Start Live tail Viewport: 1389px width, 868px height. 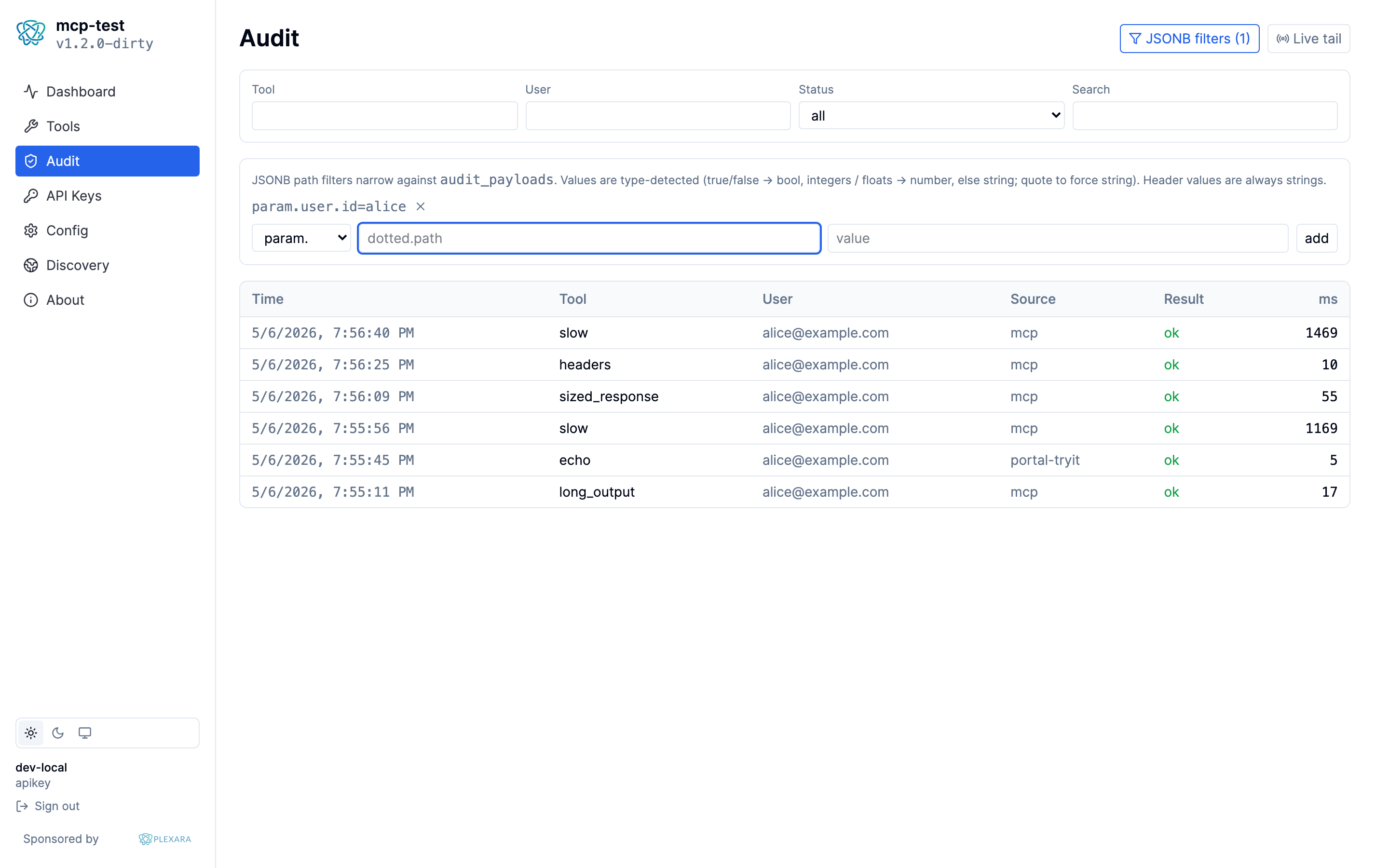pos(1308,39)
